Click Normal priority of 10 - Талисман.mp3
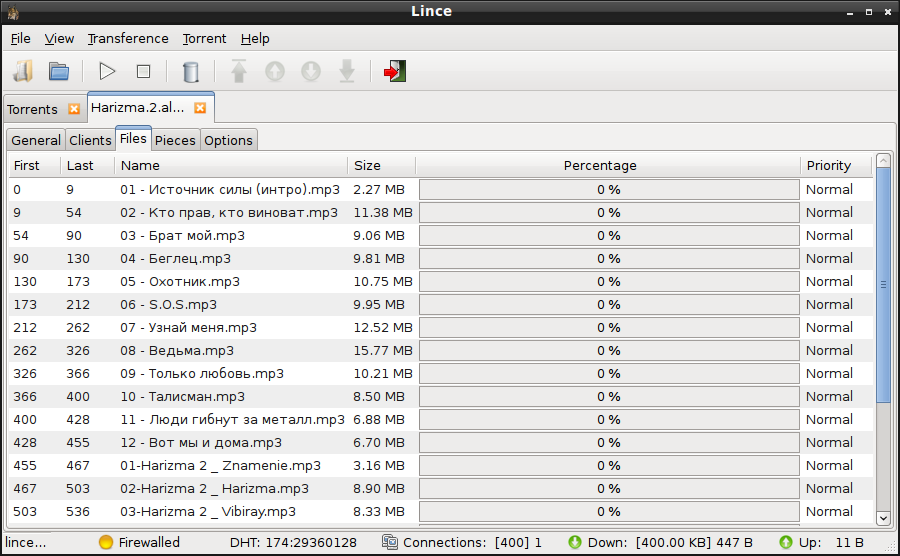This screenshot has width=900, height=556. pos(829,396)
